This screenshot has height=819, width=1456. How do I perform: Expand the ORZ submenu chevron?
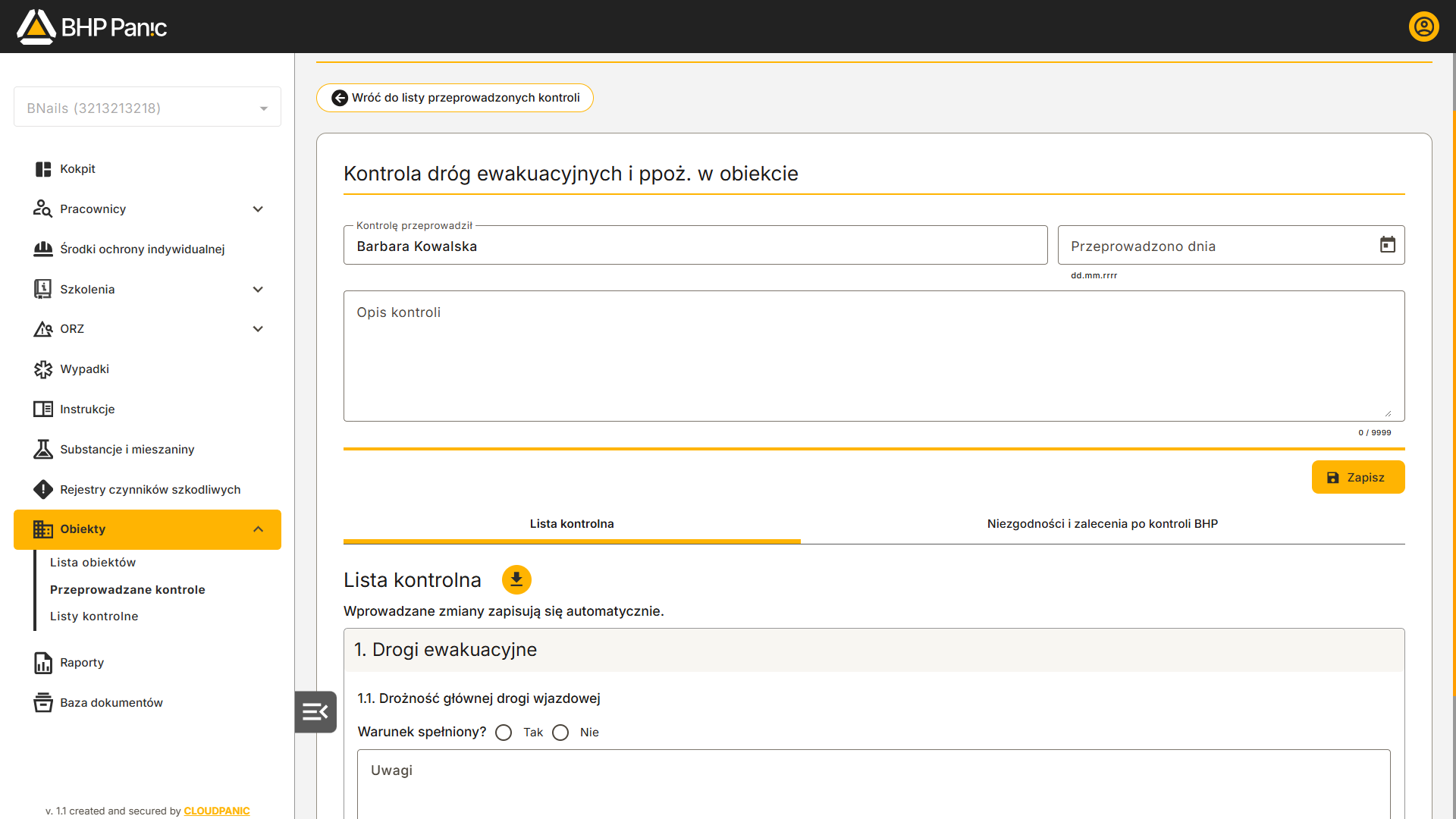(x=258, y=329)
